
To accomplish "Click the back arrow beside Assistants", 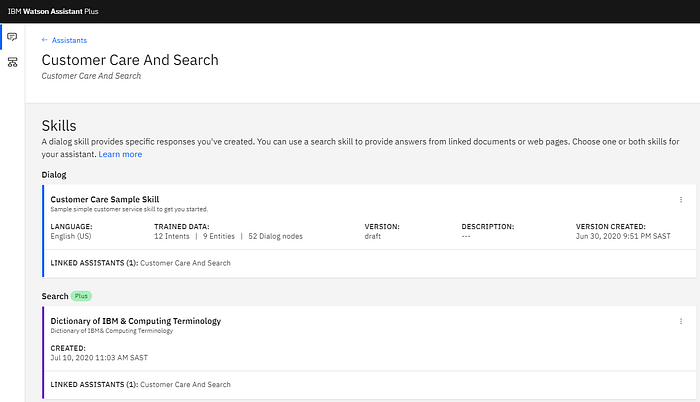I will 45,40.
